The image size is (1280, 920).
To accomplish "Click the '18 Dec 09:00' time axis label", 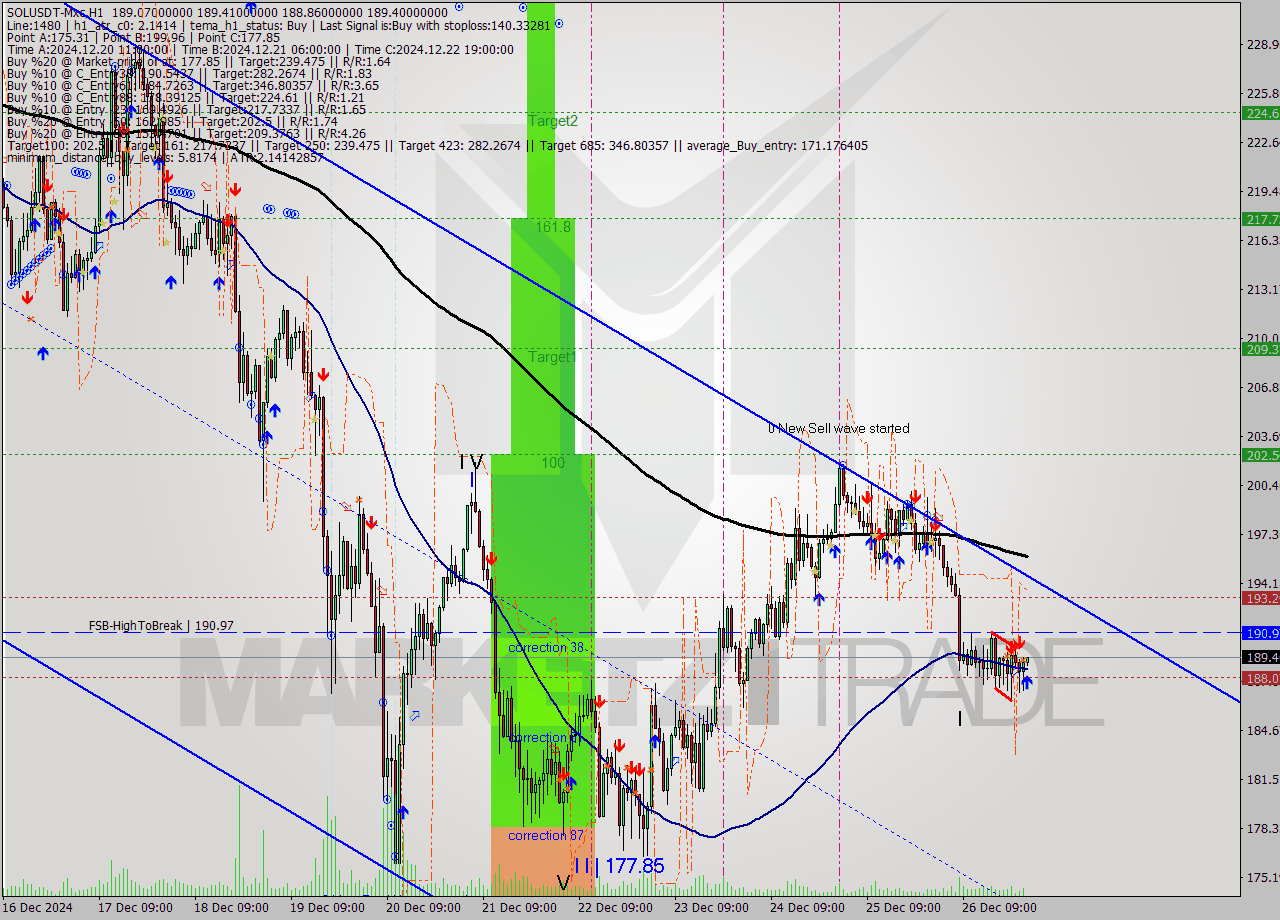I will (231, 908).
